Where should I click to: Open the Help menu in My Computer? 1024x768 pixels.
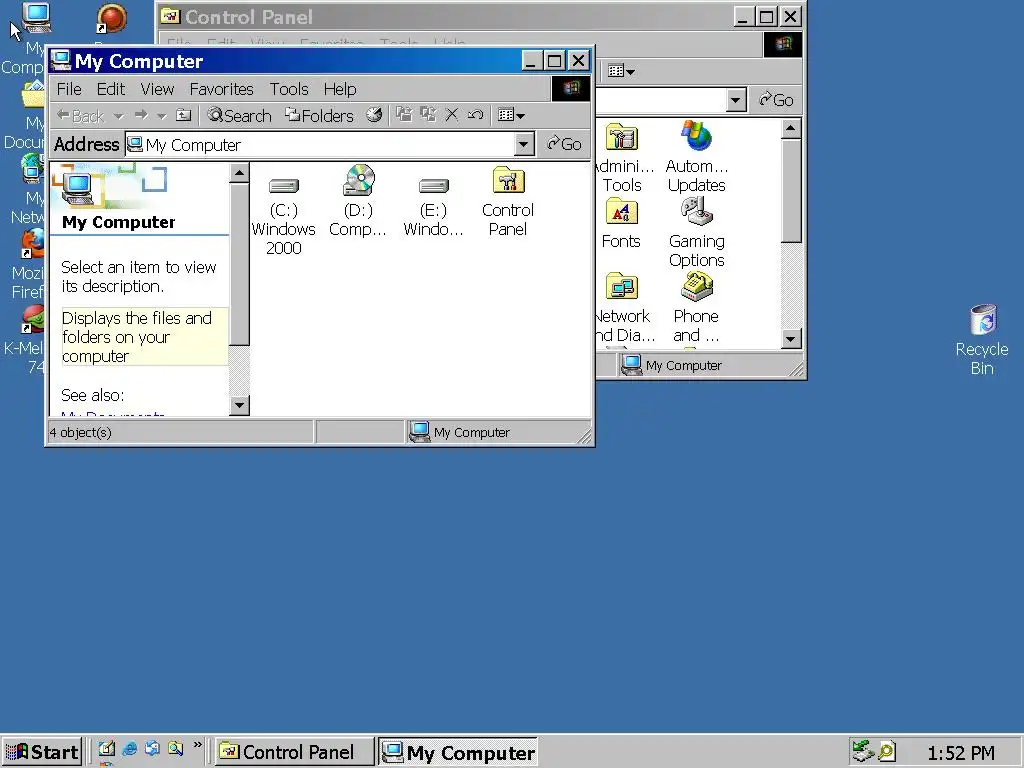pos(340,89)
